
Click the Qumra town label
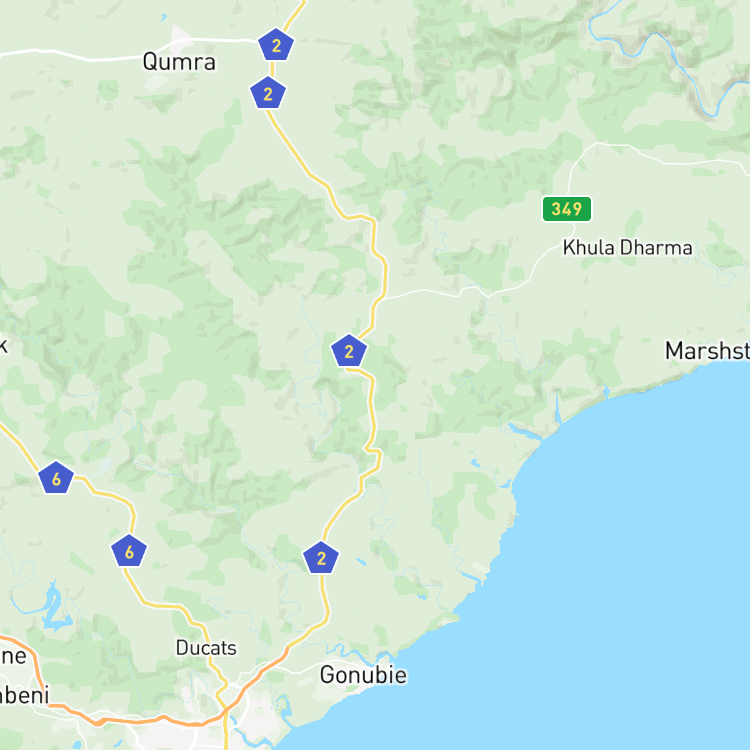coord(179,62)
